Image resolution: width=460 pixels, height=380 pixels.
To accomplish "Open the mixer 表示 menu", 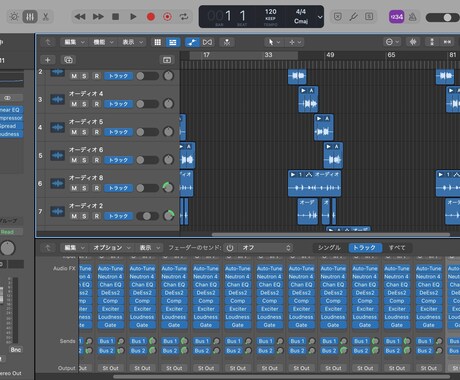I will coord(149,248).
